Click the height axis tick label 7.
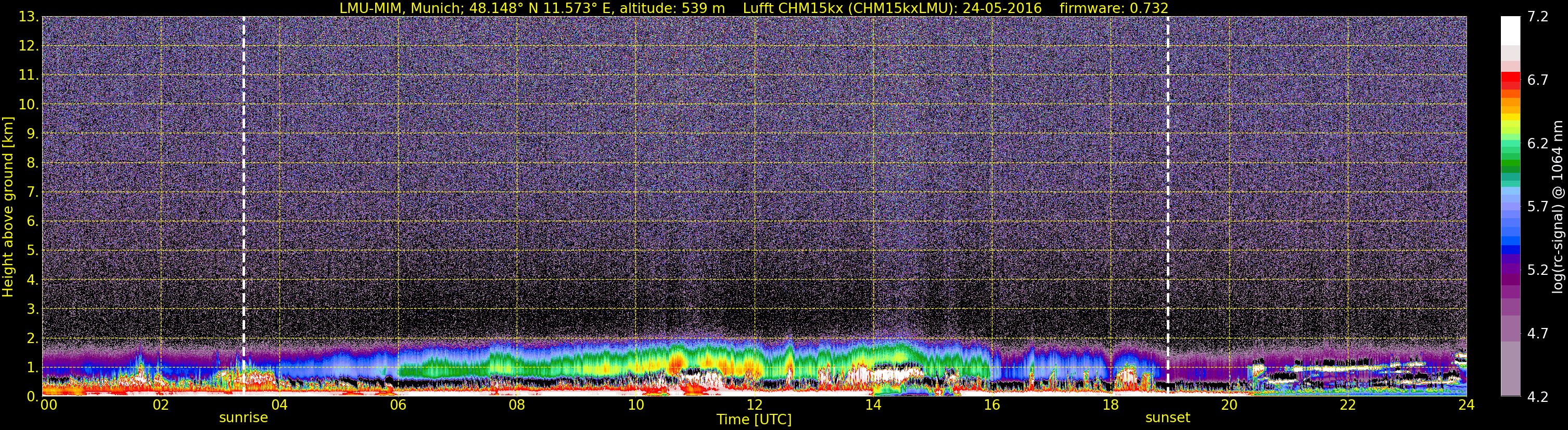The width and height of the screenshot is (1568, 430). click(32, 193)
